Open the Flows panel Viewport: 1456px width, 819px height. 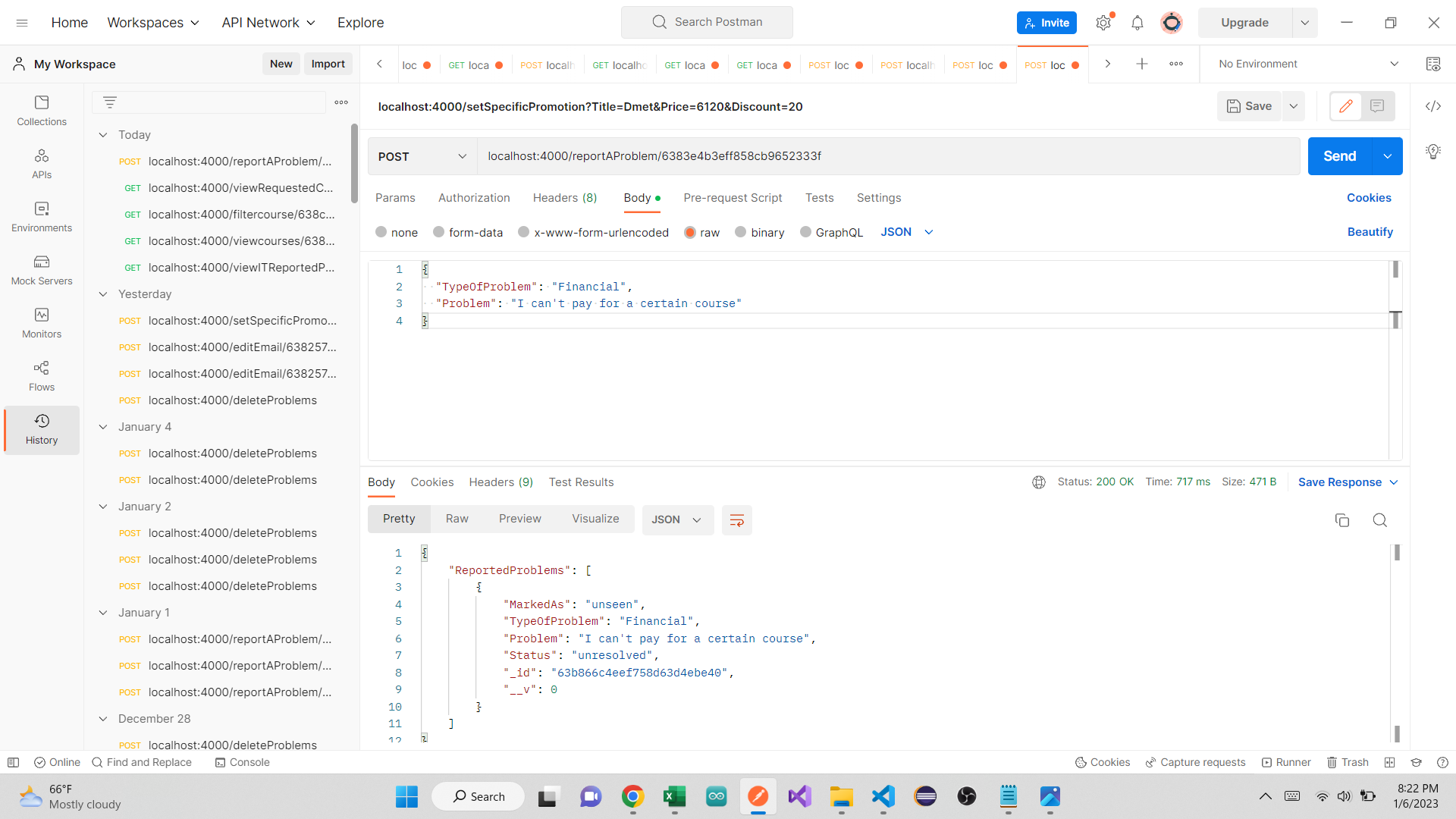click(x=42, y=375)
